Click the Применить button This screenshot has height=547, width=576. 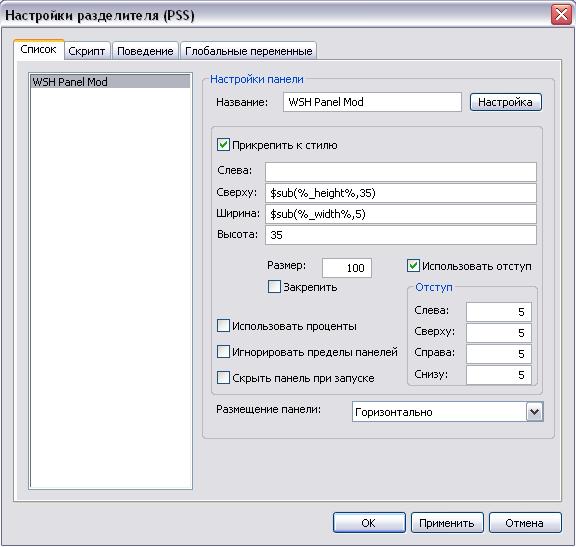(x=447, y=522)
